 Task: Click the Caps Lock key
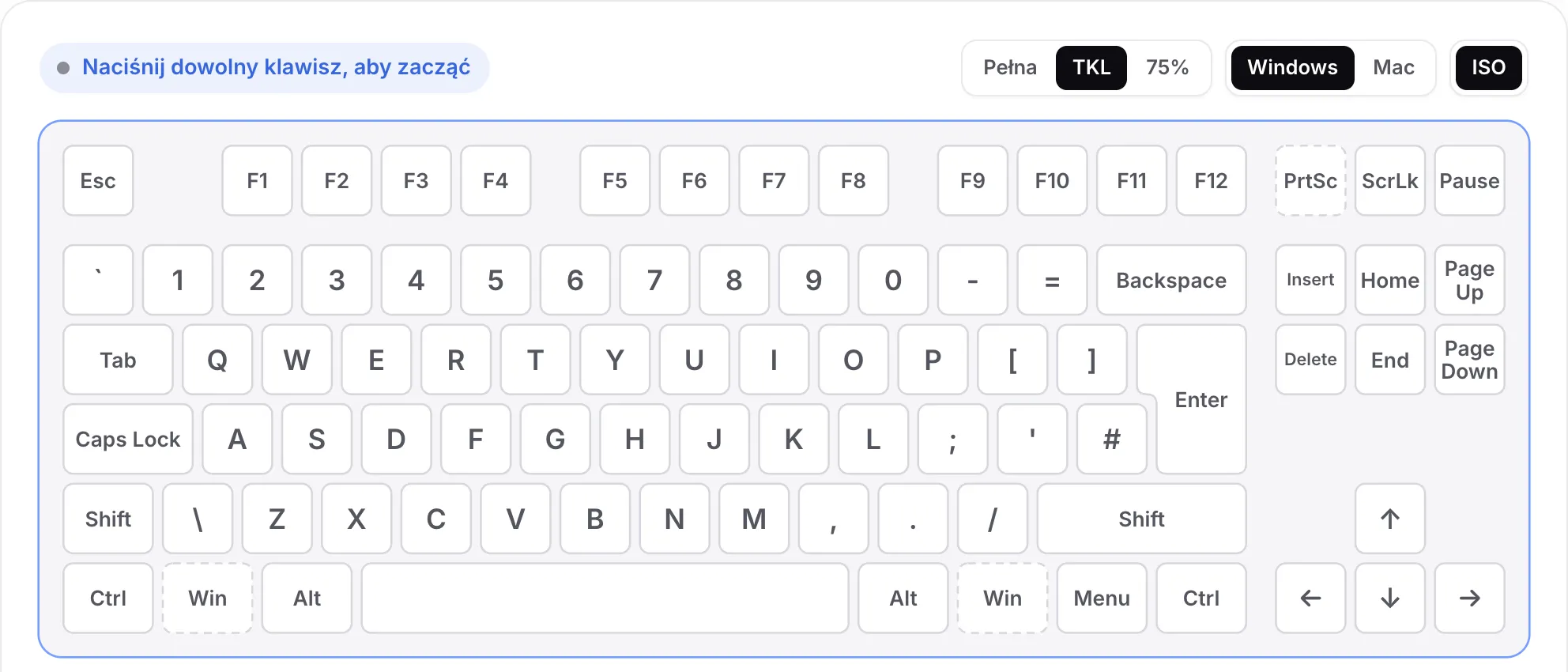click(128, 439)
